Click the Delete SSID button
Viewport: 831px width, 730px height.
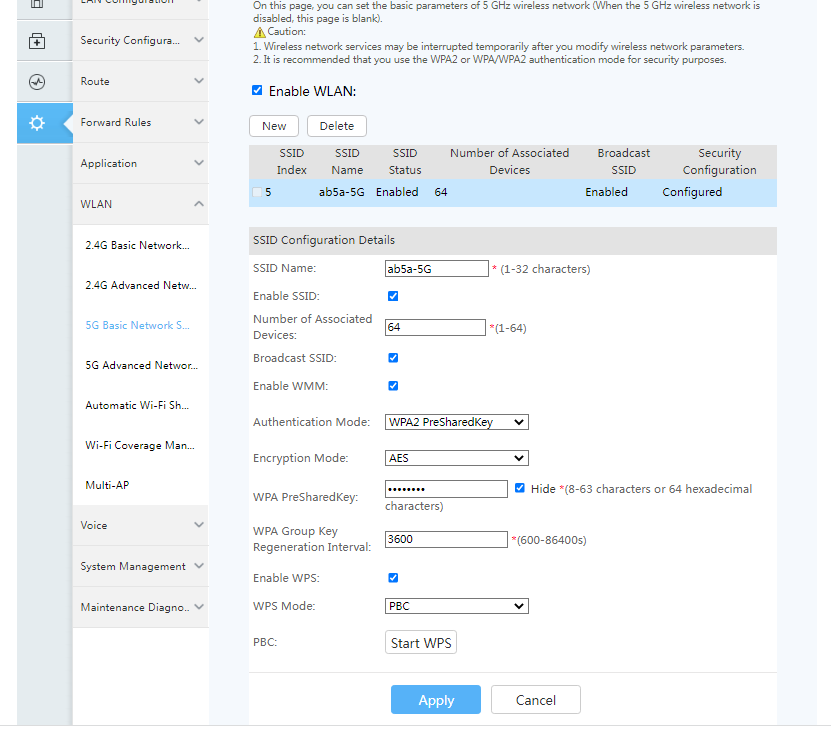337,126
